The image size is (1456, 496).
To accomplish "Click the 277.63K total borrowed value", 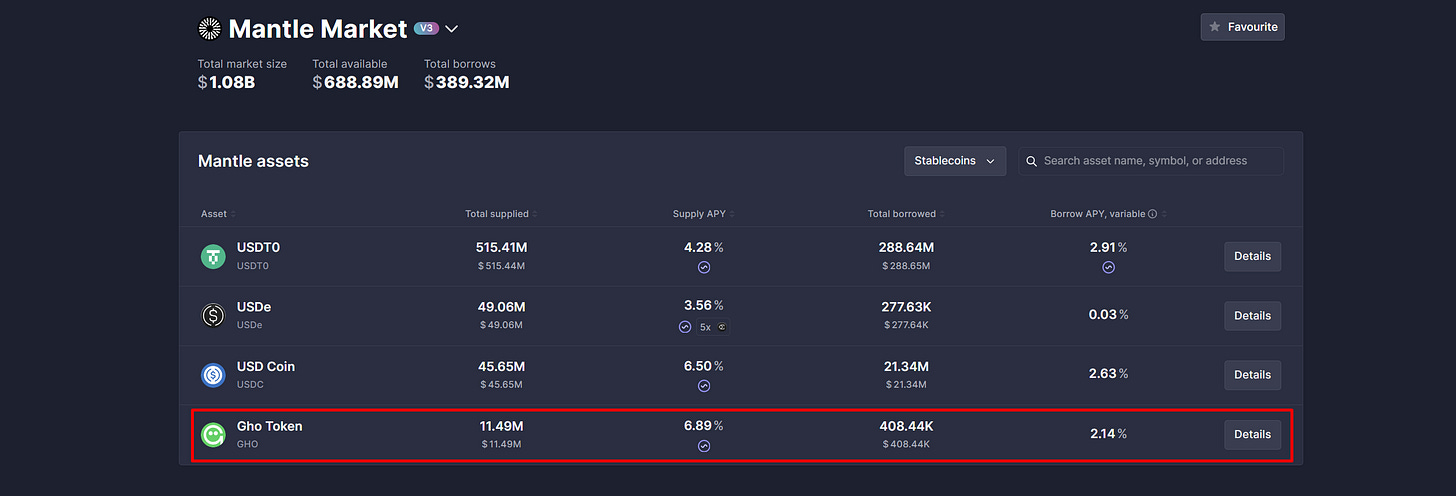I will 906,307.
